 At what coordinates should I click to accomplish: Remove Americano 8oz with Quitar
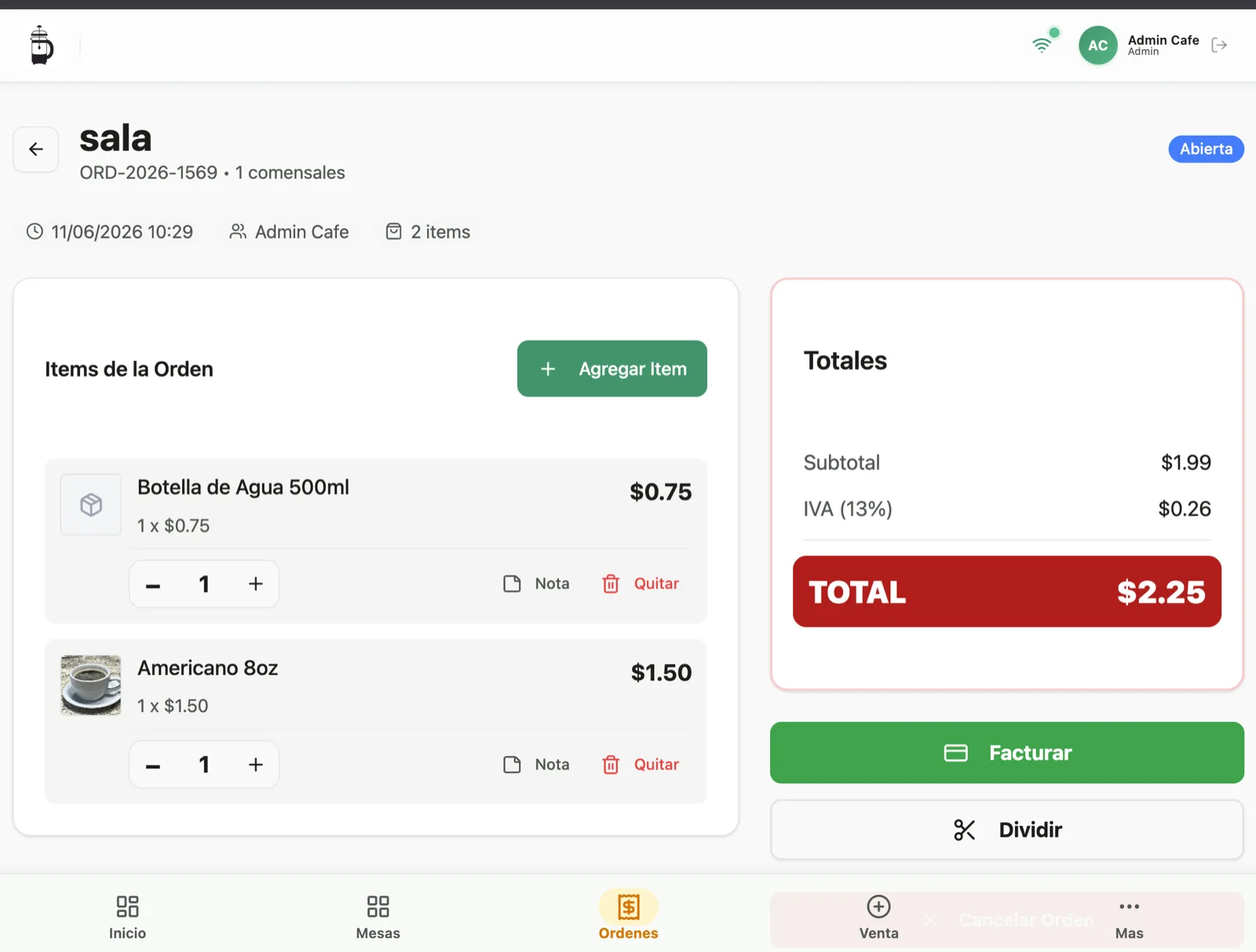coord(641,764)
